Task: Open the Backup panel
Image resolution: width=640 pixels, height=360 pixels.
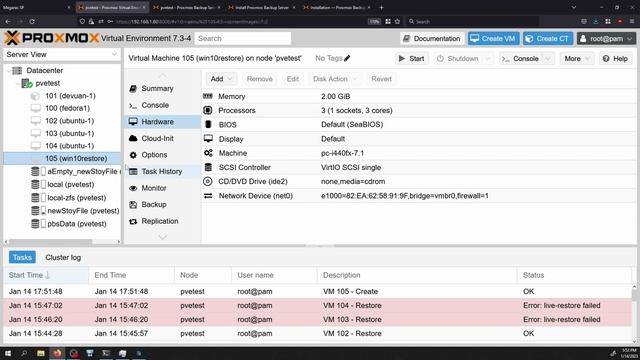Action: (153, 204)
